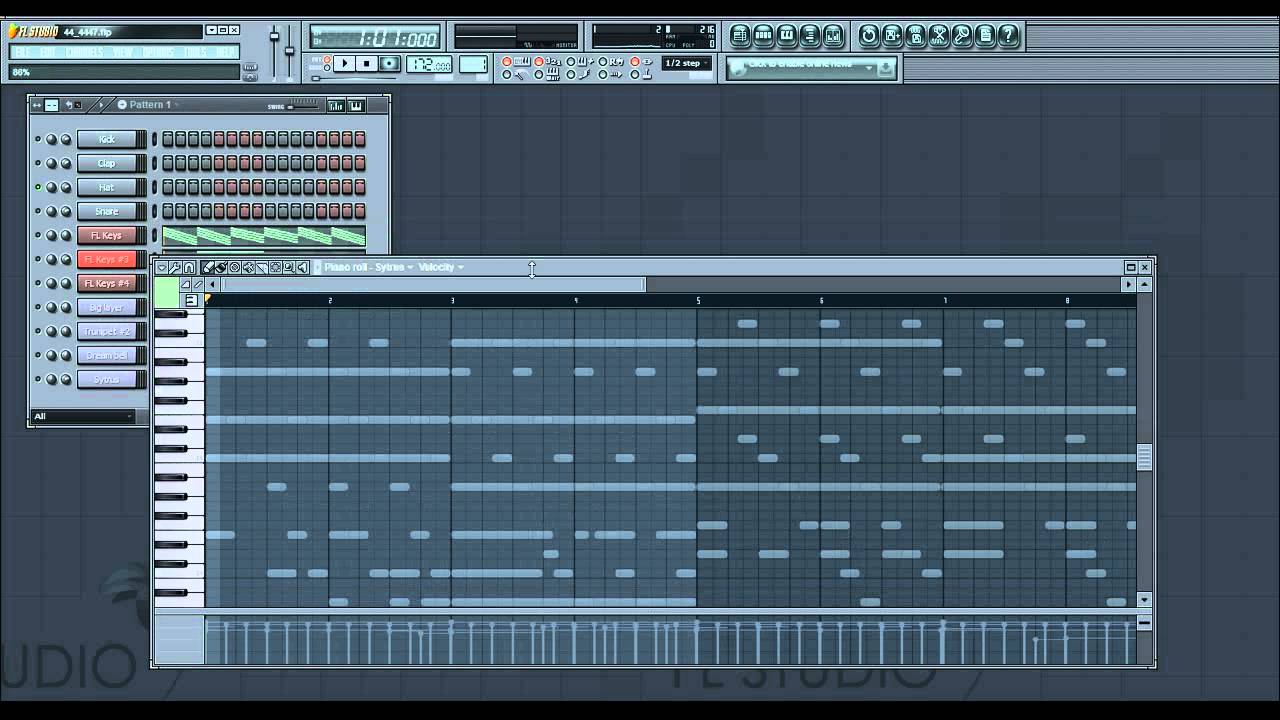Screen dimensions: 1280x720
Task: Show the Step Sequencer via toolbar icon
Action: pos(763,36)
